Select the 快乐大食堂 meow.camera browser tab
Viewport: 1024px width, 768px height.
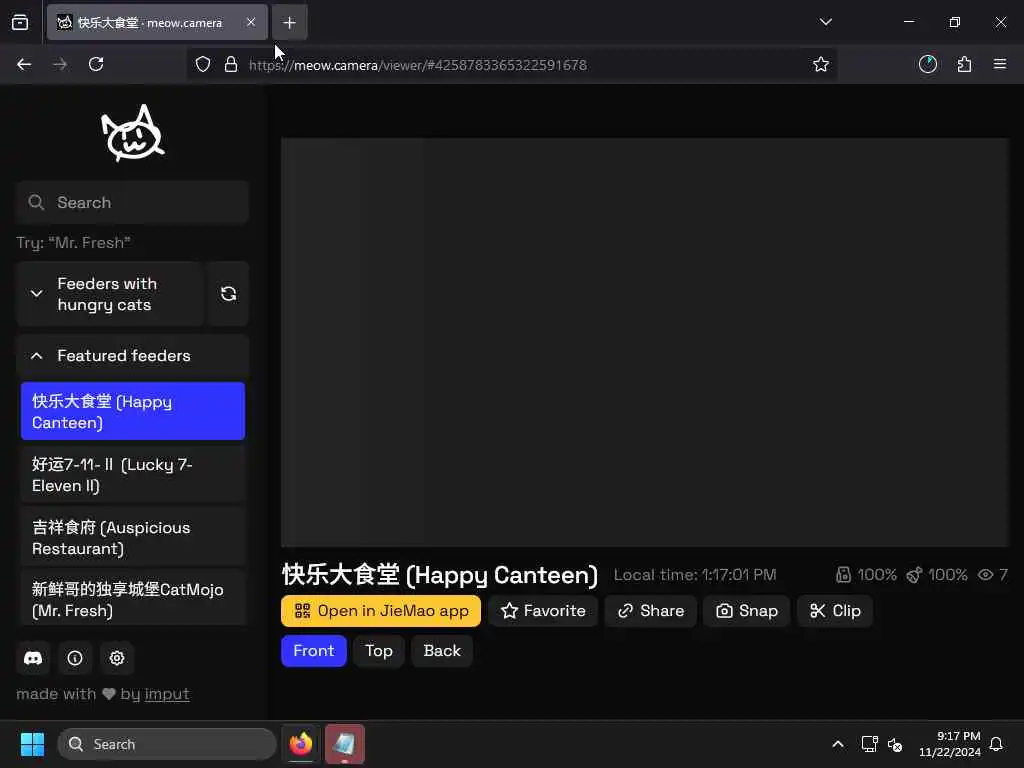coord(157,23)
